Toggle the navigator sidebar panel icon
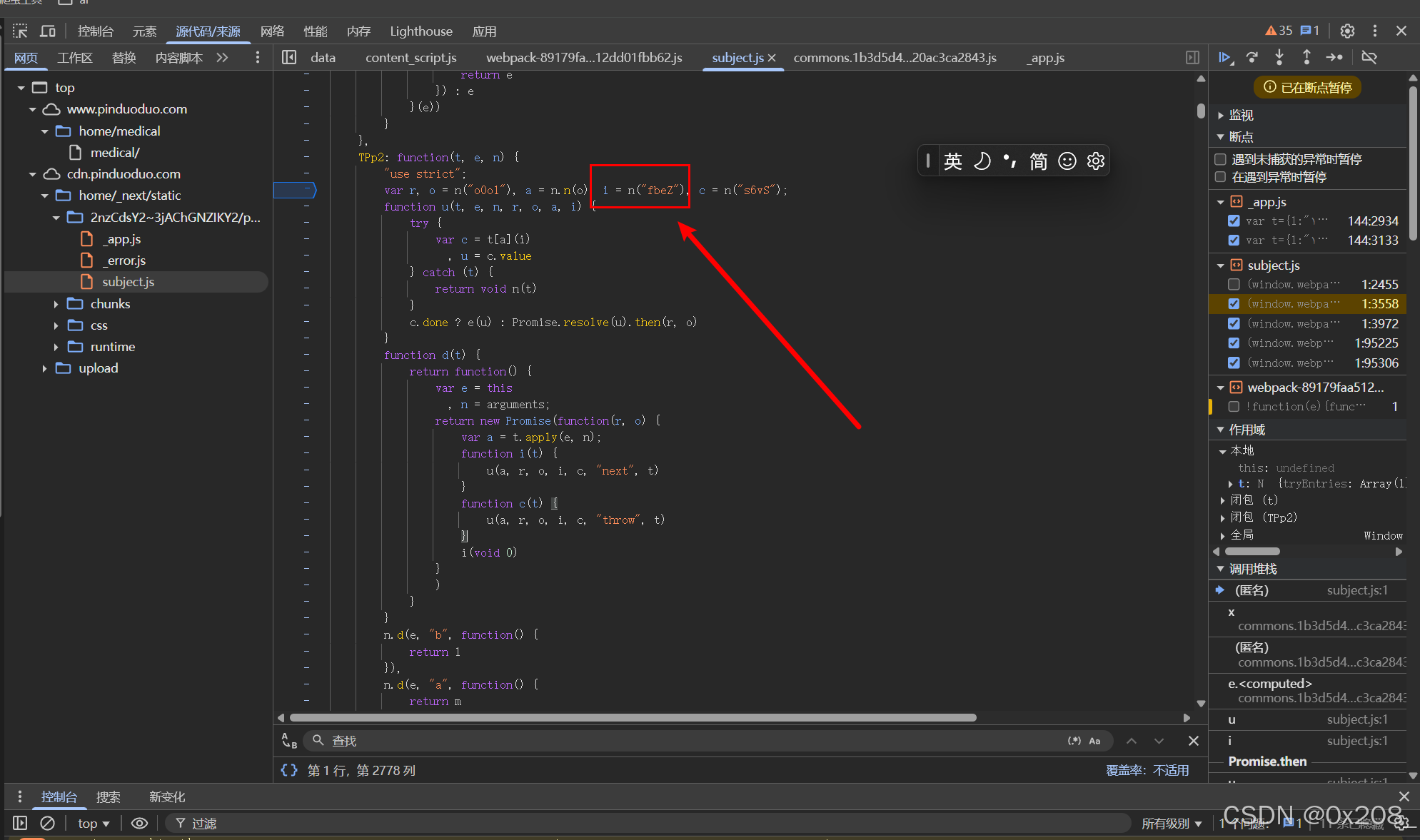Image resolution: width=1420 pixels, height=840 pixels. pyautogui.click(x=289, y=57)
